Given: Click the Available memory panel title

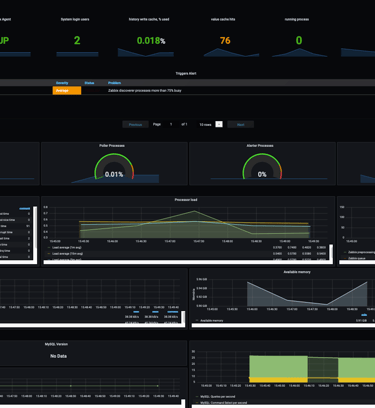Looking at the screenshot, I should click(297, 272).
